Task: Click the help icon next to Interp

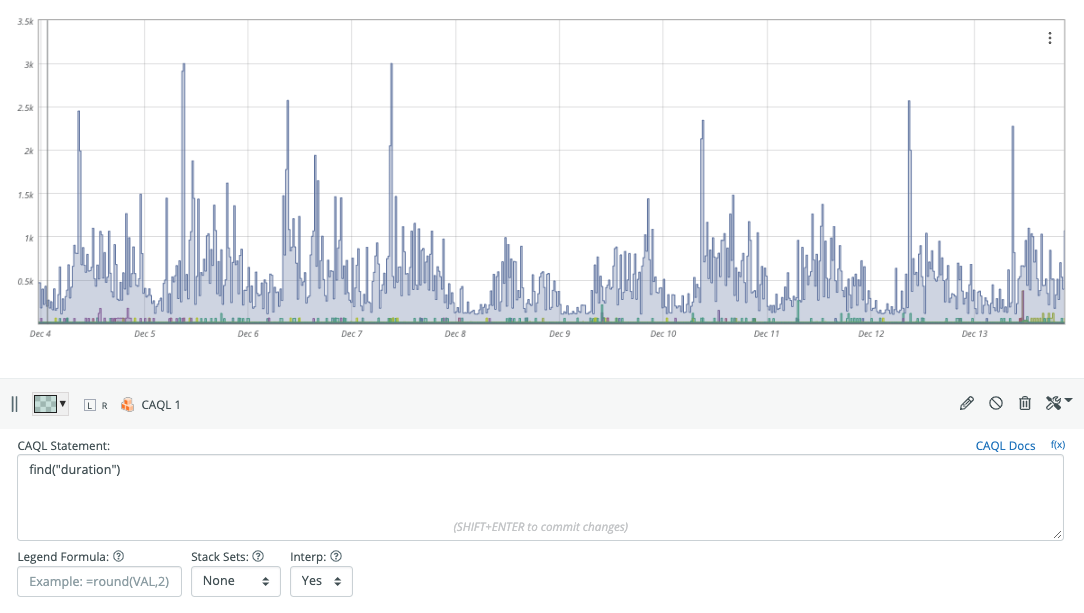Action: pyautogui.click(x=335, y=556)
